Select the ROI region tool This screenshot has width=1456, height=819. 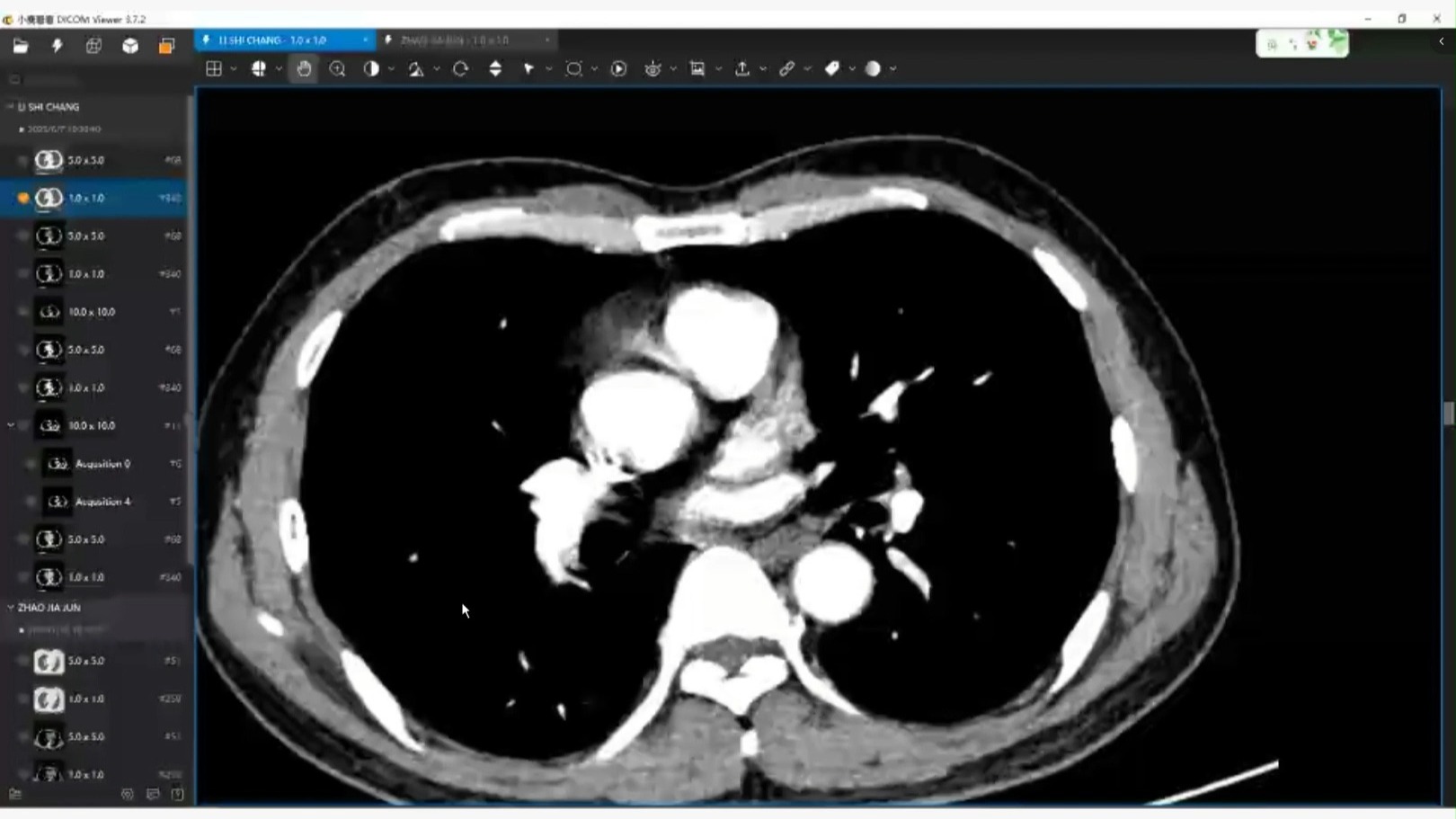coord(573,68)
